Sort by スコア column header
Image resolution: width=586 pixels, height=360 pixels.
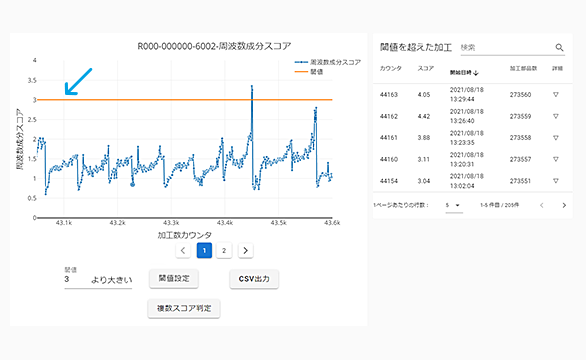(x=426, y=68)
